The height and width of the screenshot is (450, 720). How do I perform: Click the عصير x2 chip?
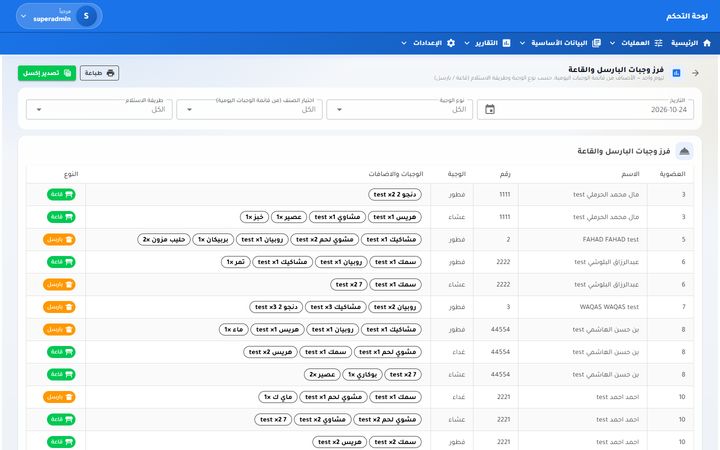[322, 374]
